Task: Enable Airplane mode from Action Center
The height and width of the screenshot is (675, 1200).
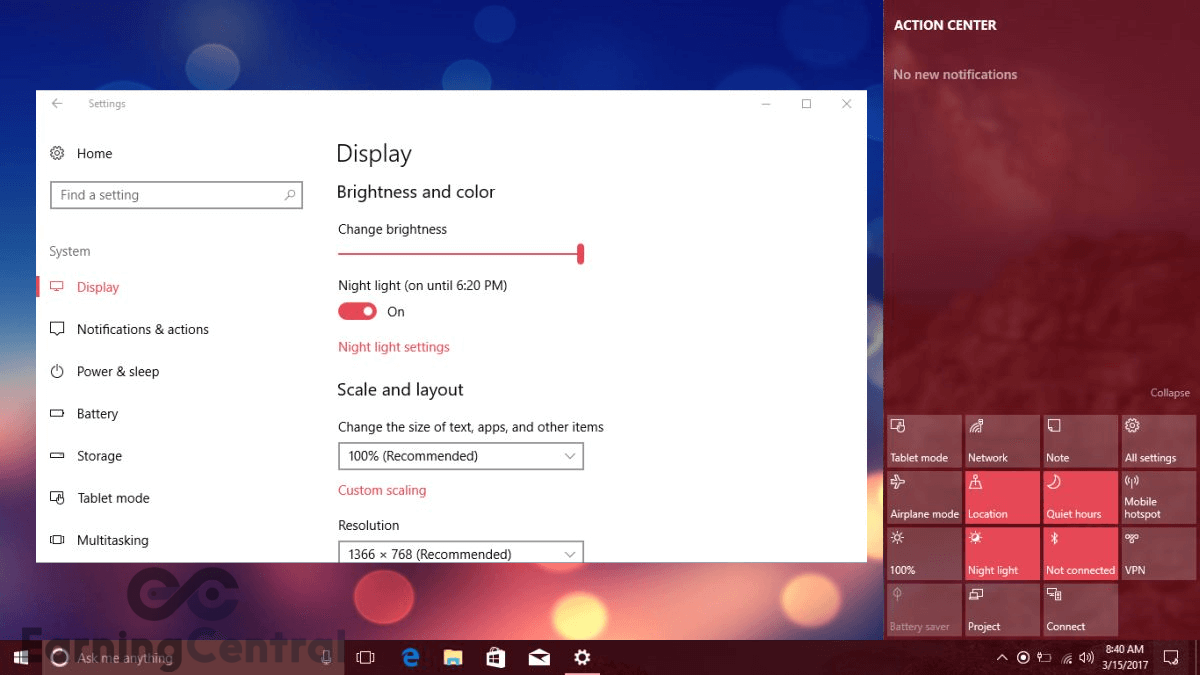Action: [923, 497]
